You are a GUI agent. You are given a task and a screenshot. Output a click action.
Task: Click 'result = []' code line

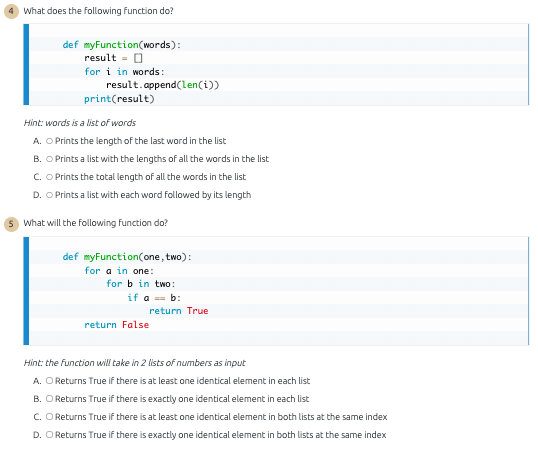(113, 58)
